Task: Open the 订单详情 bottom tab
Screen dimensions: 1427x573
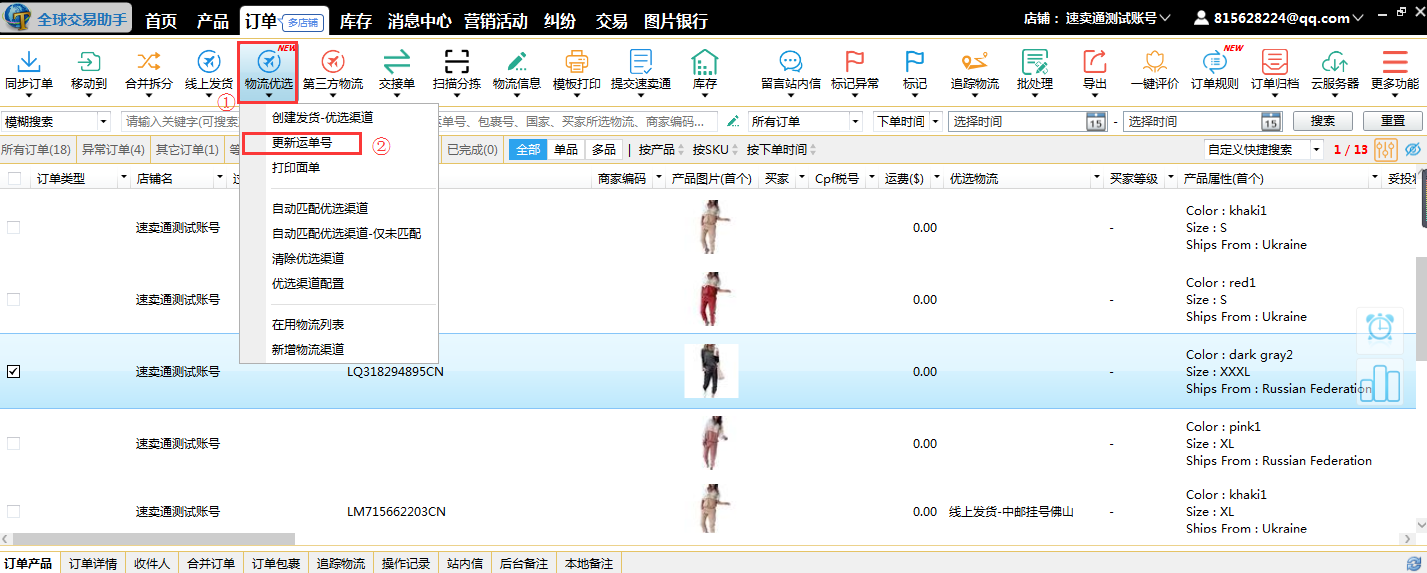Action: pos(93,564)
